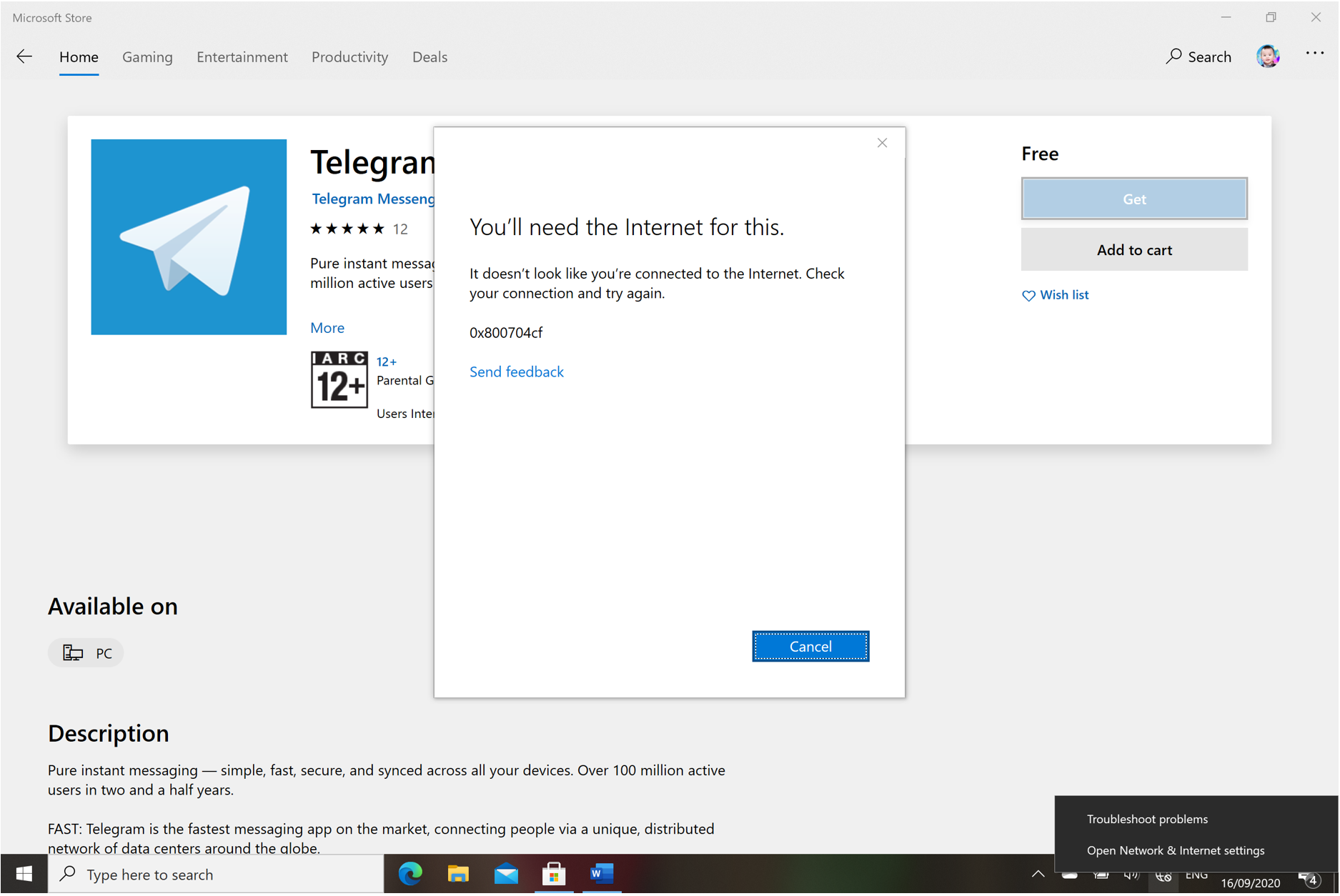Open the Store search magnifier
Image resolution: width=1340 pixels, height=896 pixels.
[1173, 56]
